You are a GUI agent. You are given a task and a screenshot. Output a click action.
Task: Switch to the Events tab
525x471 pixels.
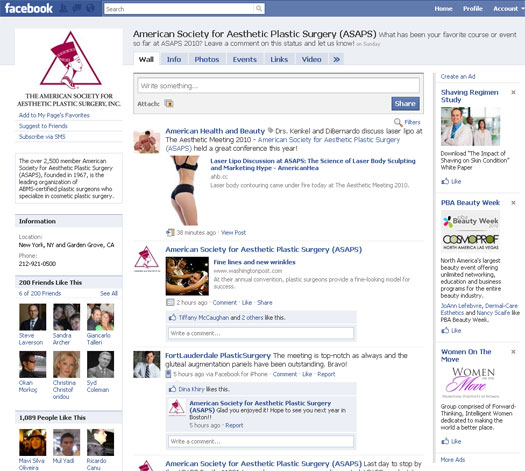pos(245,60)
